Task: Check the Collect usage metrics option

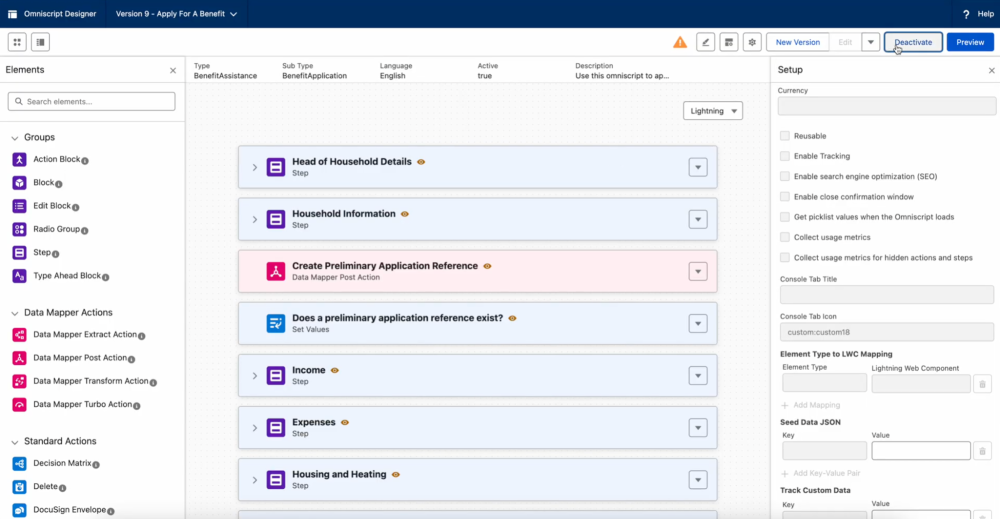Action: 785,237
